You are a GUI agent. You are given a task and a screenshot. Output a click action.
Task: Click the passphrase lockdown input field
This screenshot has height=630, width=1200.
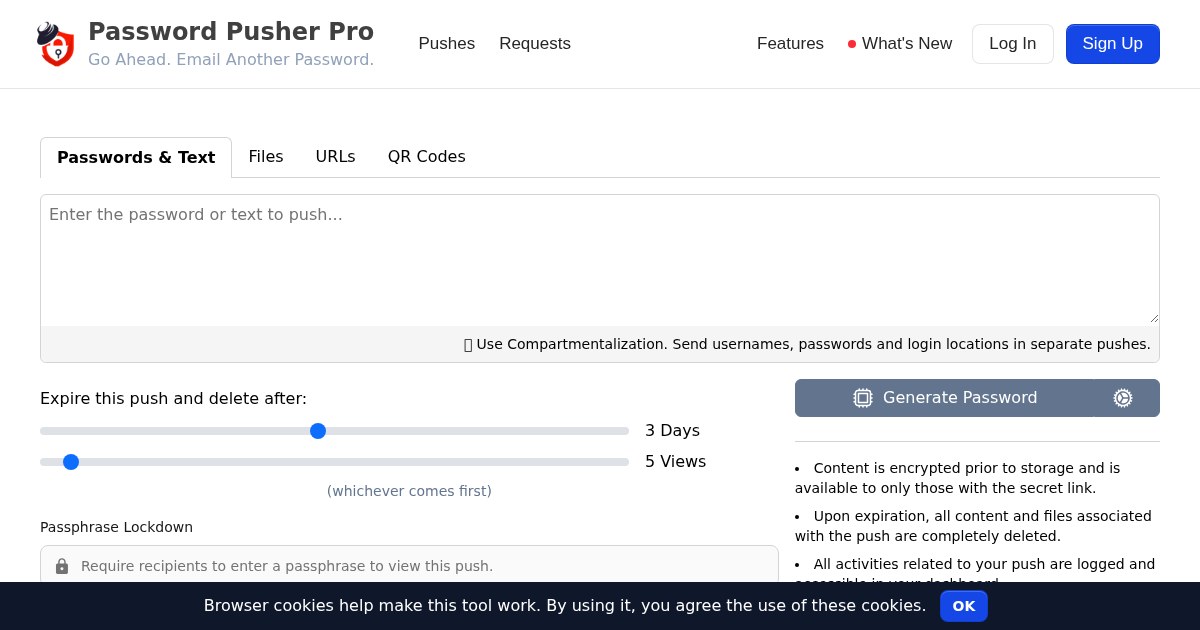409,566
